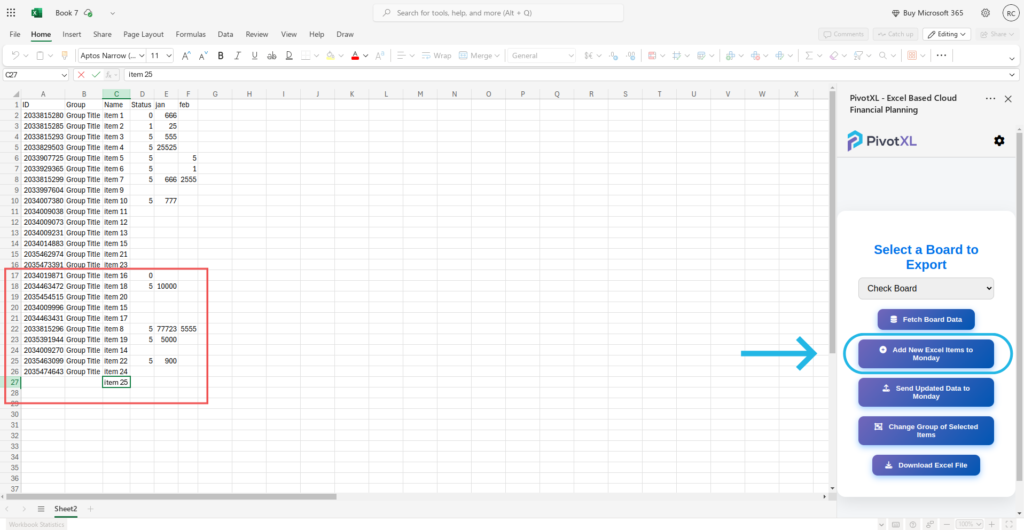
Task: Switch to the Draw tab
Action: 345,34
